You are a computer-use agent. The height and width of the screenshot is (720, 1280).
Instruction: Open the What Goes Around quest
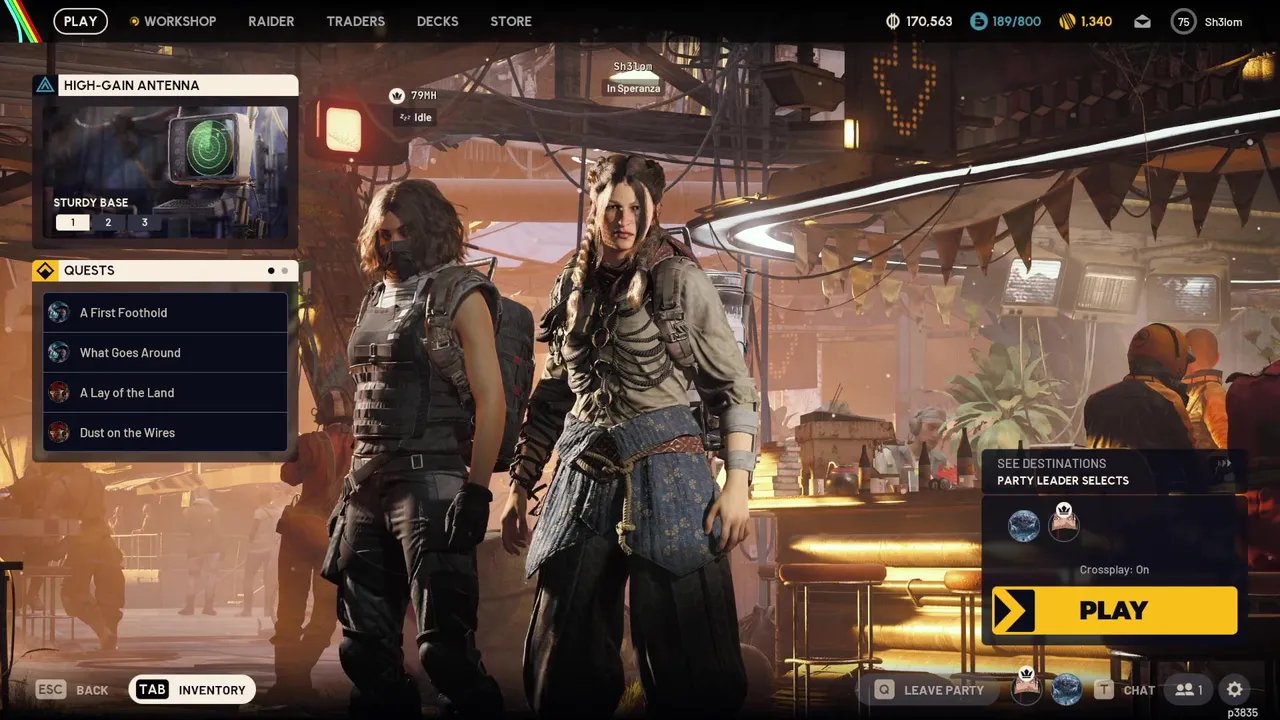click(x=165, y=352)
